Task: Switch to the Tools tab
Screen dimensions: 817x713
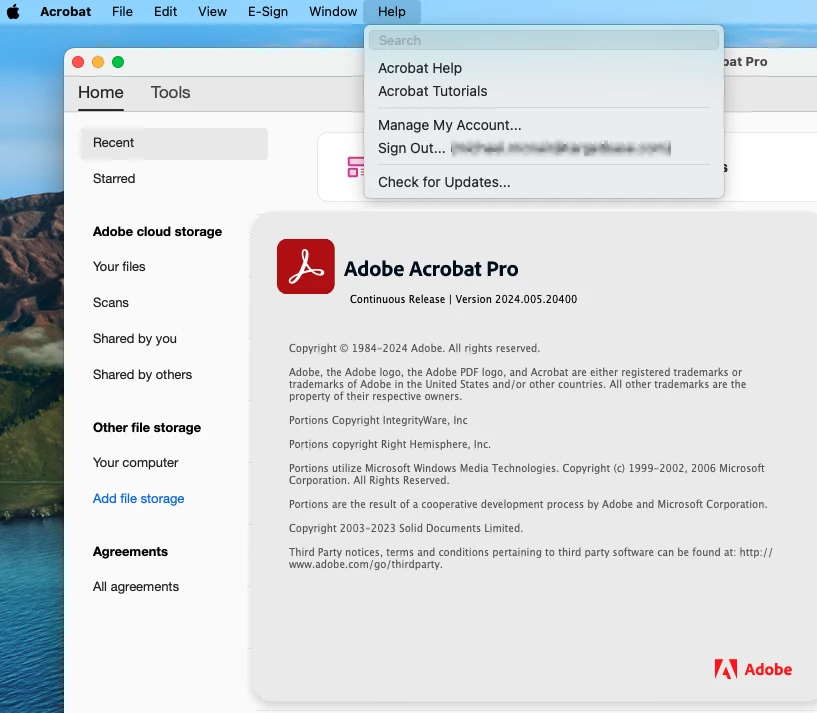Action: 170,92
